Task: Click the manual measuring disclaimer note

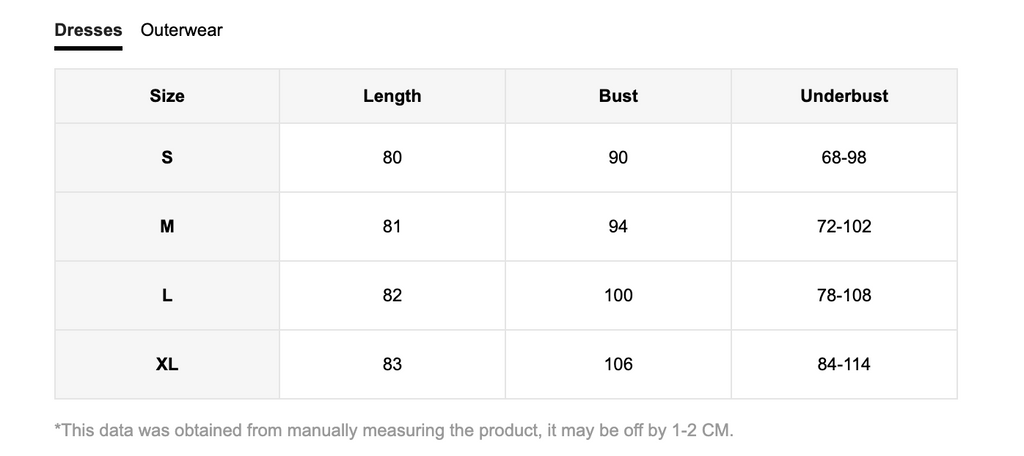Action: 394,431
